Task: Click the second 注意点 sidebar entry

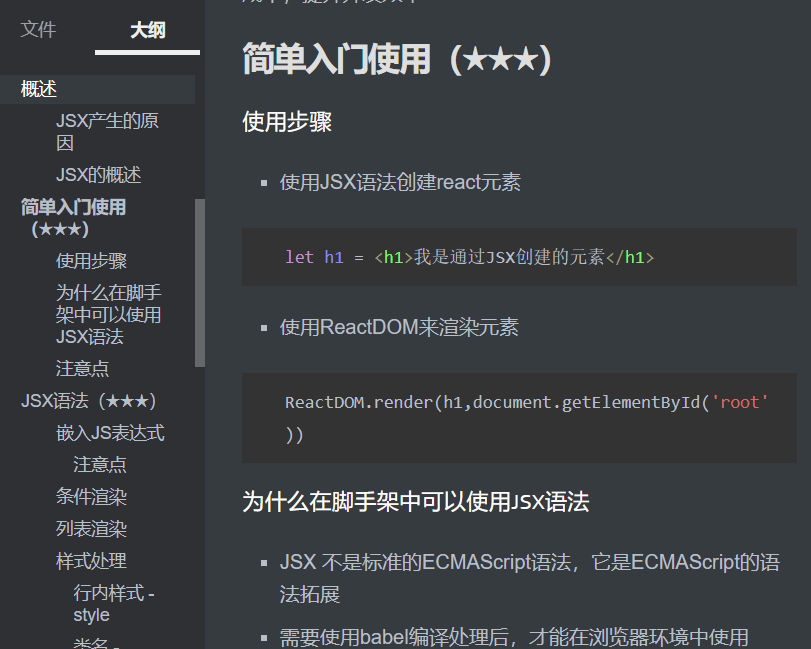Action: tap(100, 464)
